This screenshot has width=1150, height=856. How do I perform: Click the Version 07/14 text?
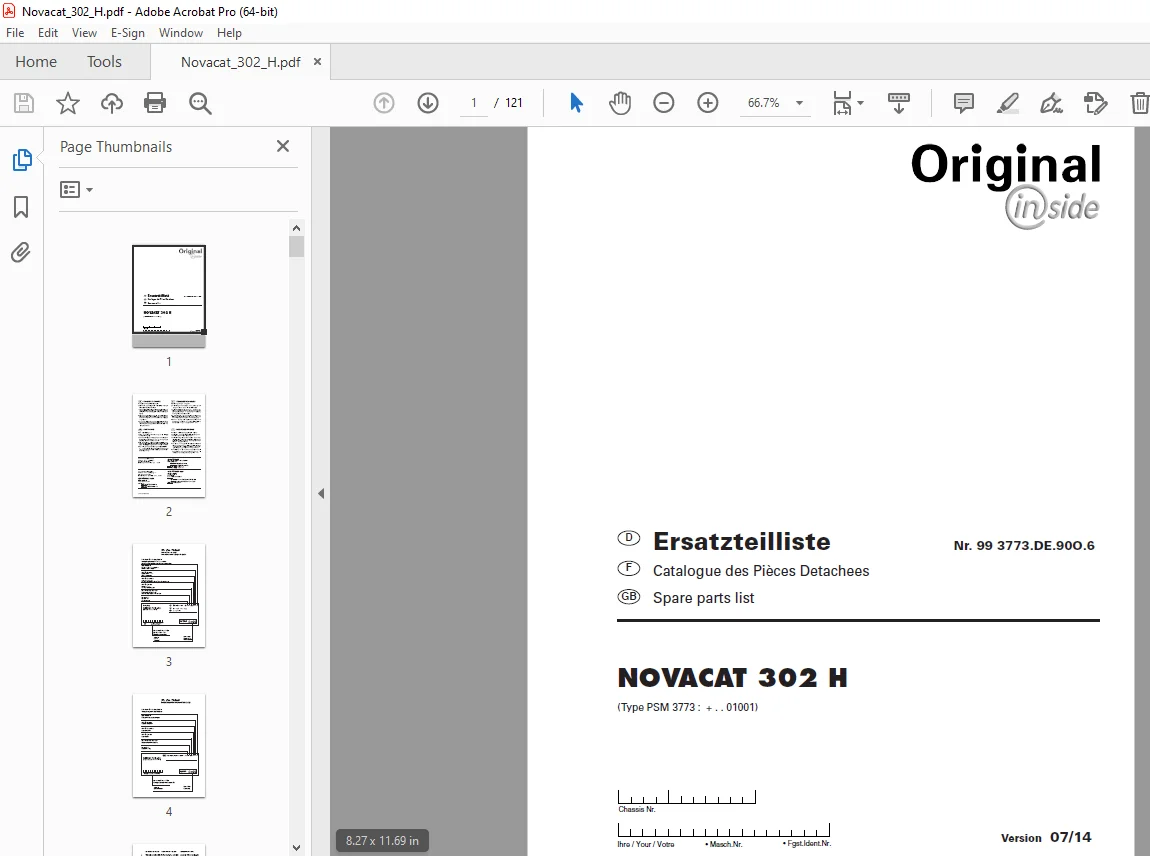[1046, 837]
